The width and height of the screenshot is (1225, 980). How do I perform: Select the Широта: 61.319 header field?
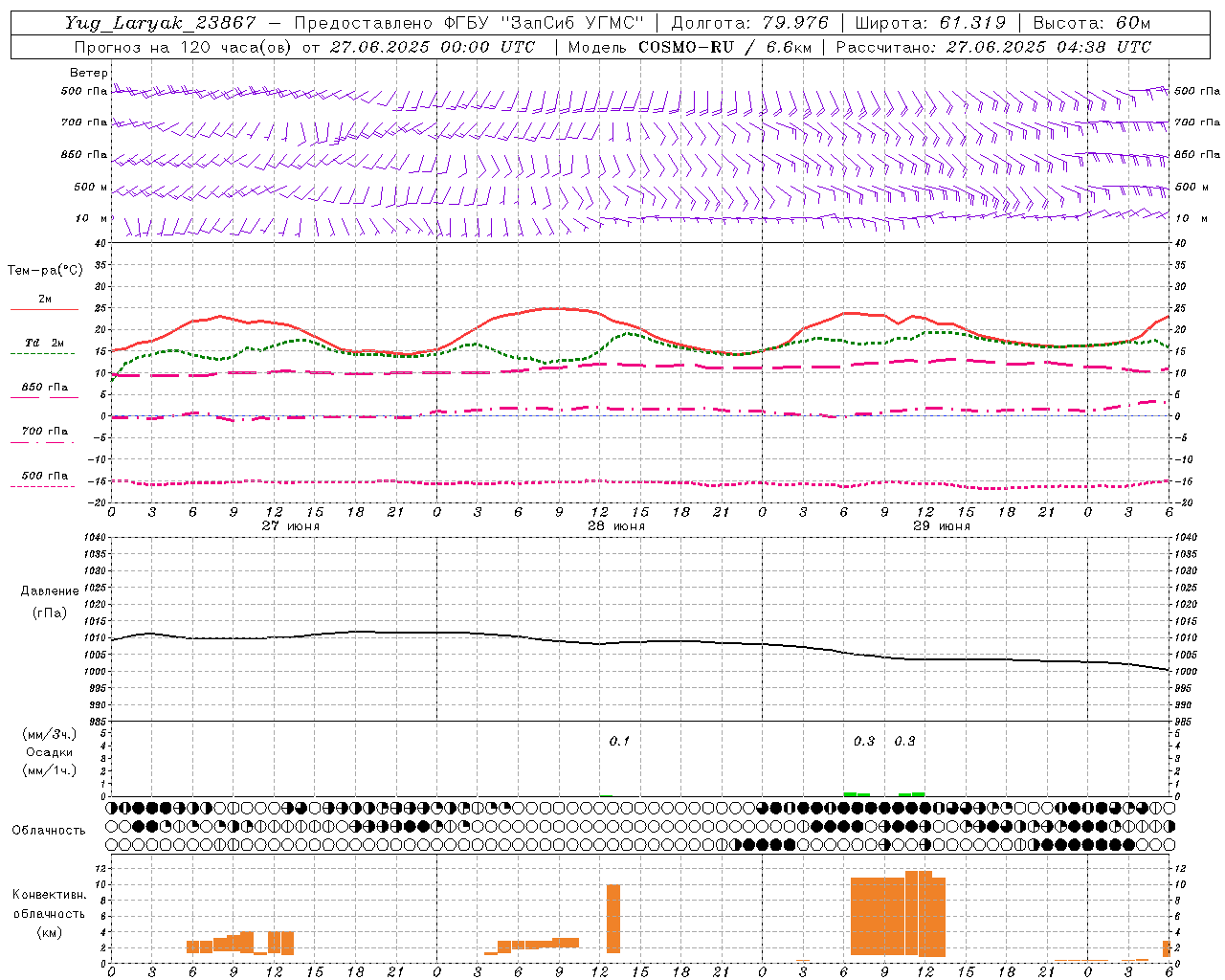(x=930, y=23)
